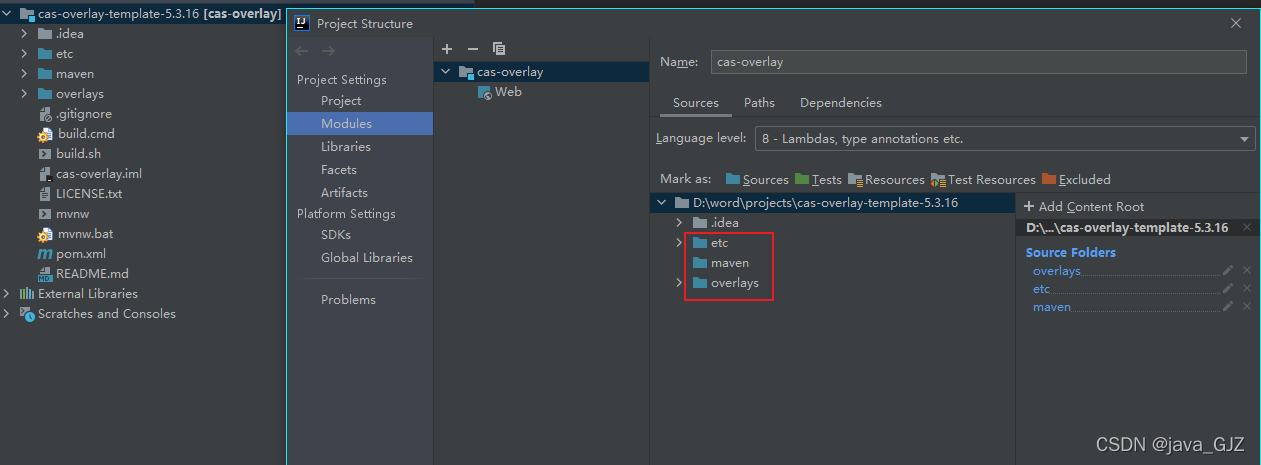Mark folder as Resources
The height and width of the screenshot is (465, 1261).
pyautogui.click(x=886, y=180)
